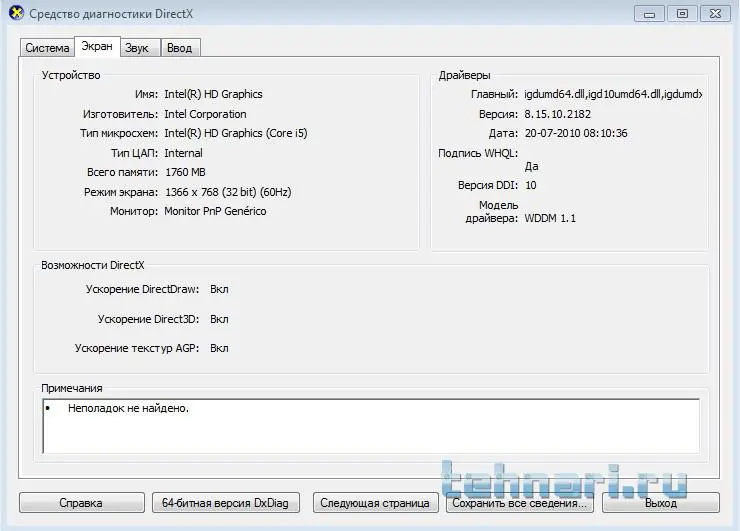Click driver date 20-07-2010 08:10:36

pos(576,134)
